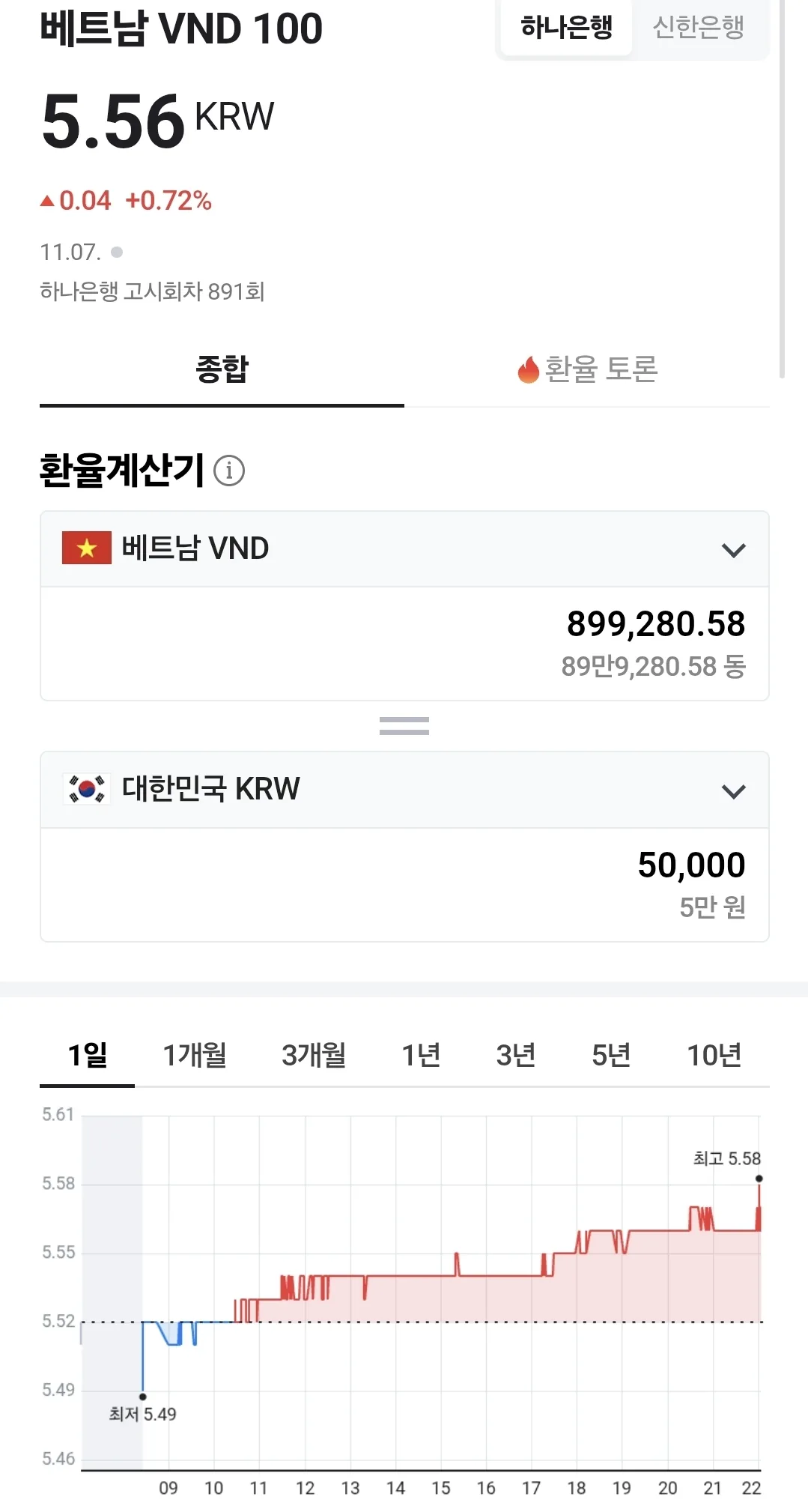The image size is (808, 1512).
Task: Tap the Vietnam flag icon
Action: click(87, 548)
